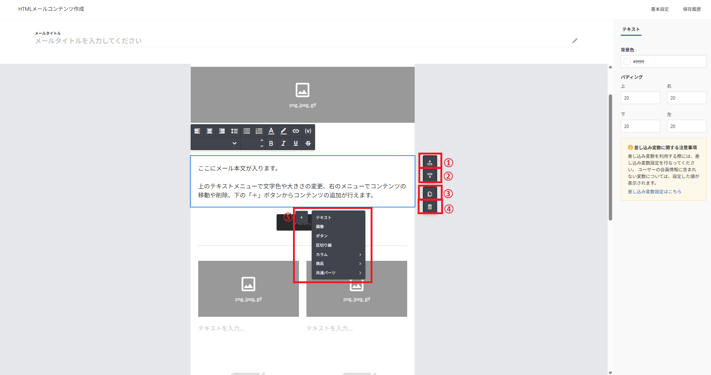Duplicate the selected text block

[x=430, y=194]
